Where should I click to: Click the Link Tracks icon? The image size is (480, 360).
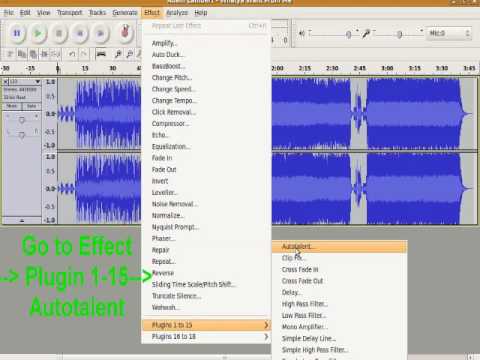[x=101, y=54]
